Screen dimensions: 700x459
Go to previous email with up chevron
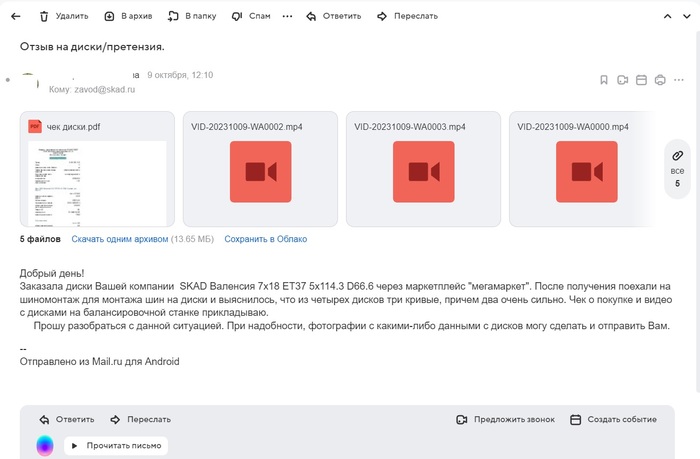[x=667, y=17]
